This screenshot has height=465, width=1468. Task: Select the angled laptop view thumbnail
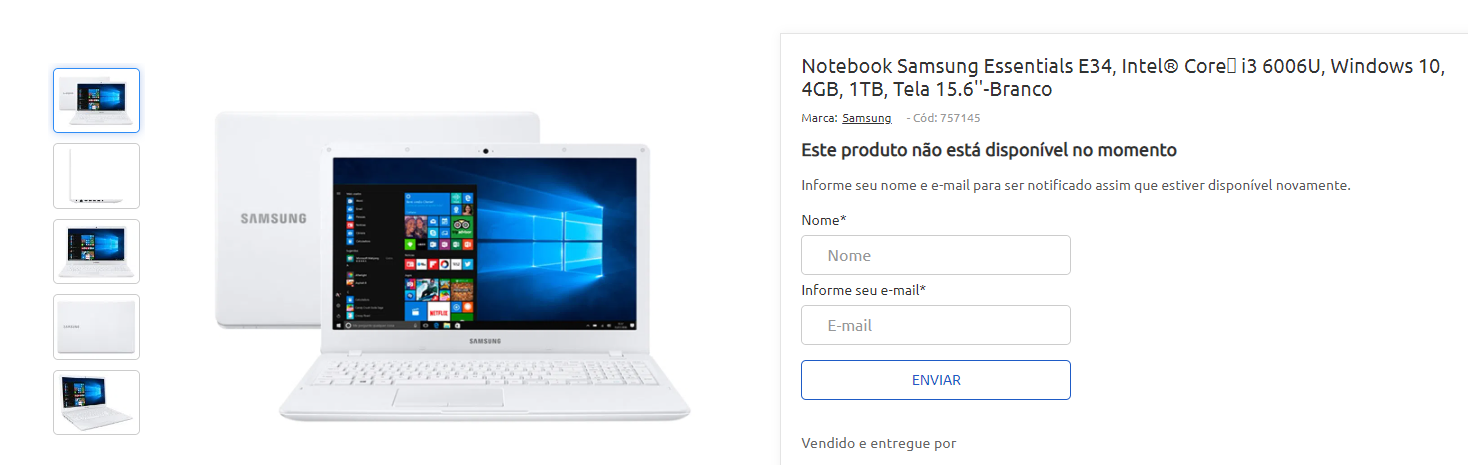tap(96, 402)
